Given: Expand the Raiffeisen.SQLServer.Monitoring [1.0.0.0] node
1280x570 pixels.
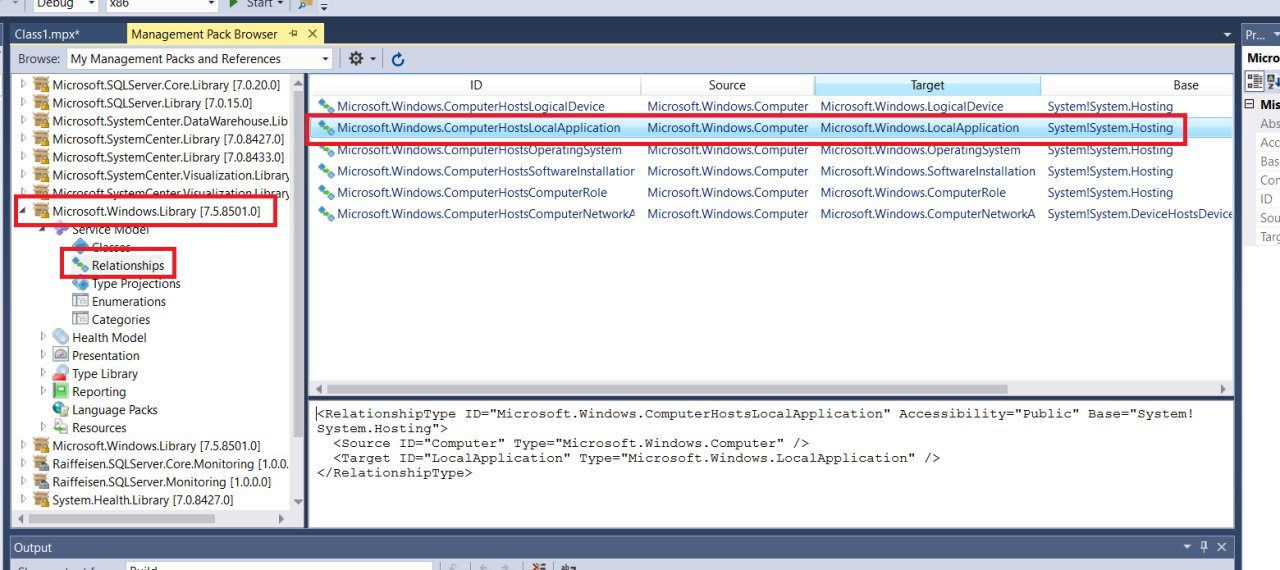Looking at the screenshot, I should coord(24,481).
